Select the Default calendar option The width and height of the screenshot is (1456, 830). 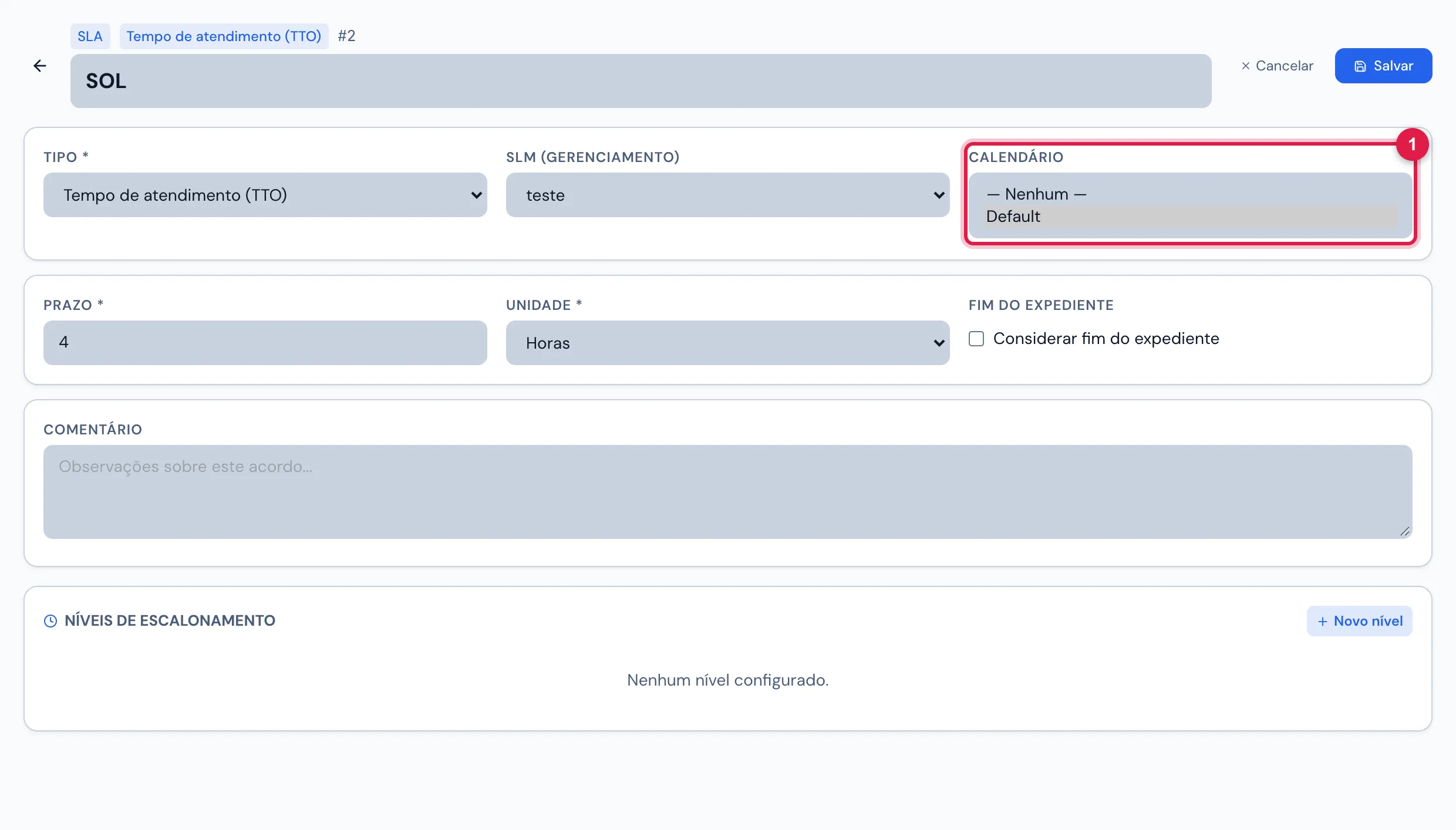click(x=1191, y=217)
